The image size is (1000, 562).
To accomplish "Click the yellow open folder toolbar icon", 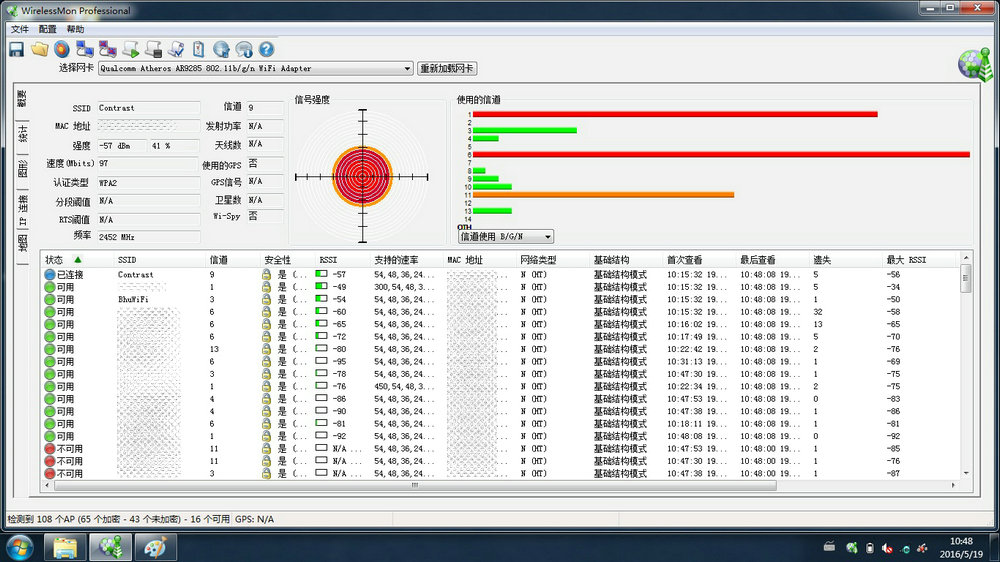I will point(40,48).
